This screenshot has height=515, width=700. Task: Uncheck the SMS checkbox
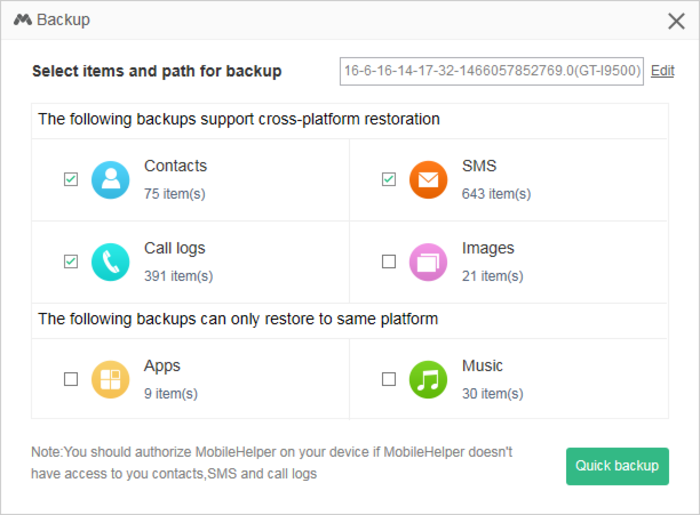tap(389, 180)
